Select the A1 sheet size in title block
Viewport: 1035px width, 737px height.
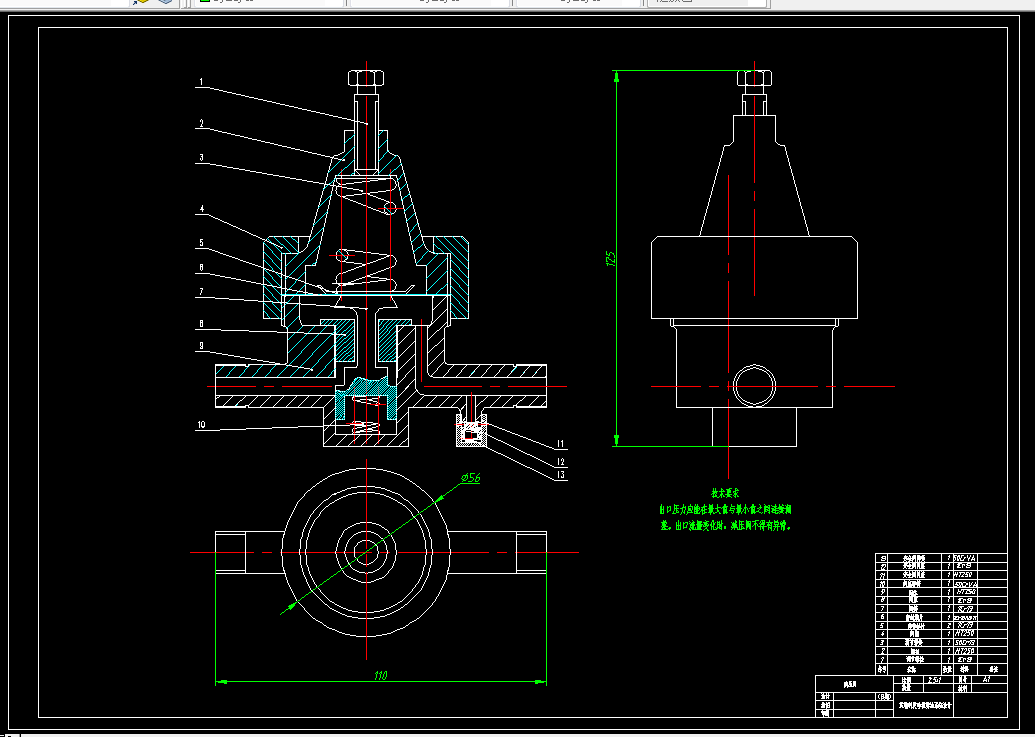coord(987,680)
